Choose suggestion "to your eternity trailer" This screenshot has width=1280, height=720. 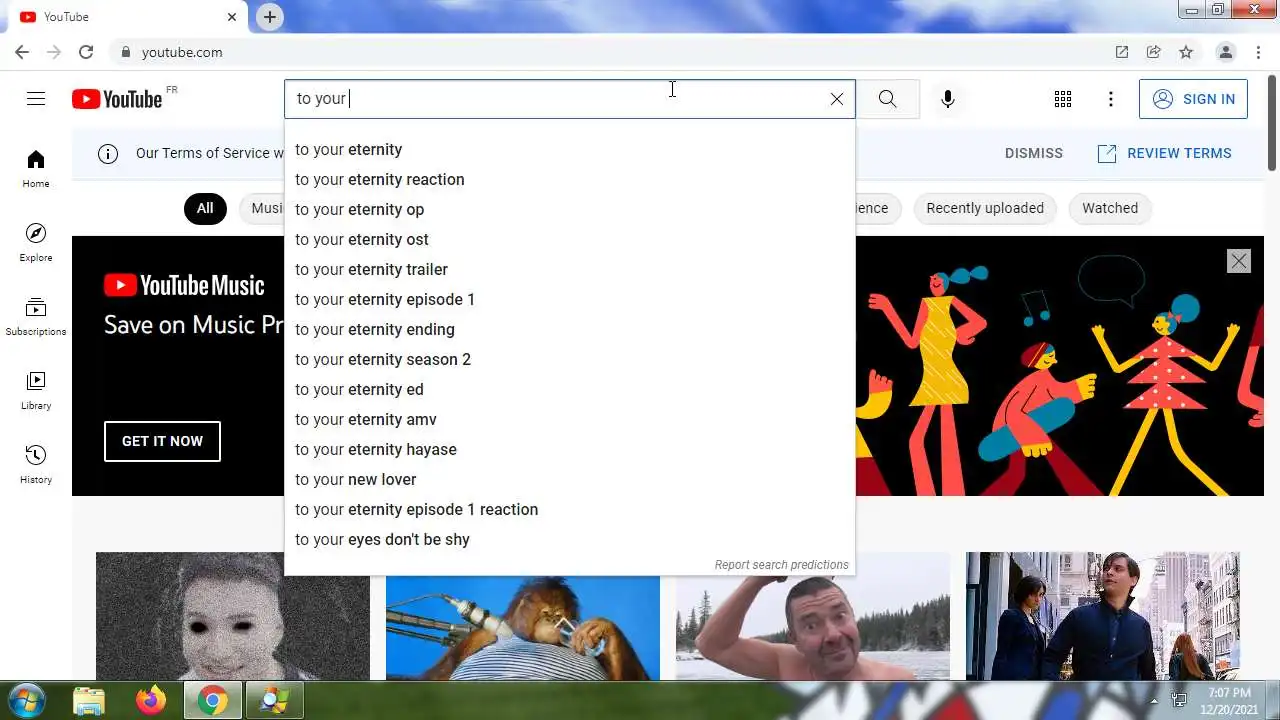coord(570,269)
